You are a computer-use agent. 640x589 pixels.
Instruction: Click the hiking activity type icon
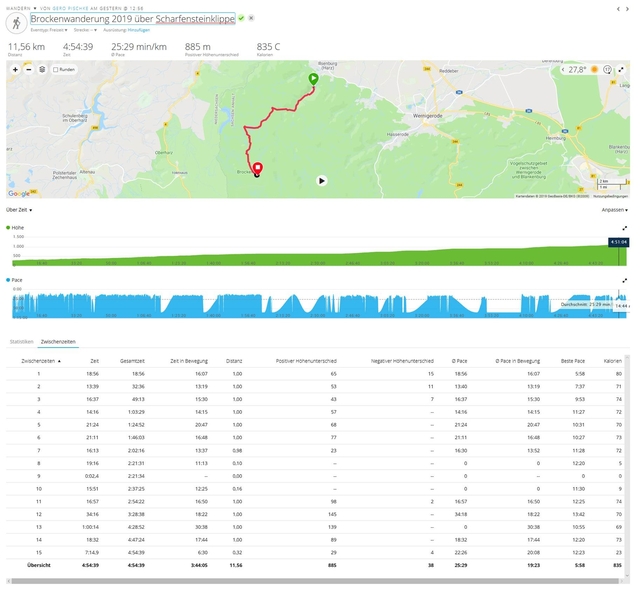pyautogui.click(x=15, y=21)
